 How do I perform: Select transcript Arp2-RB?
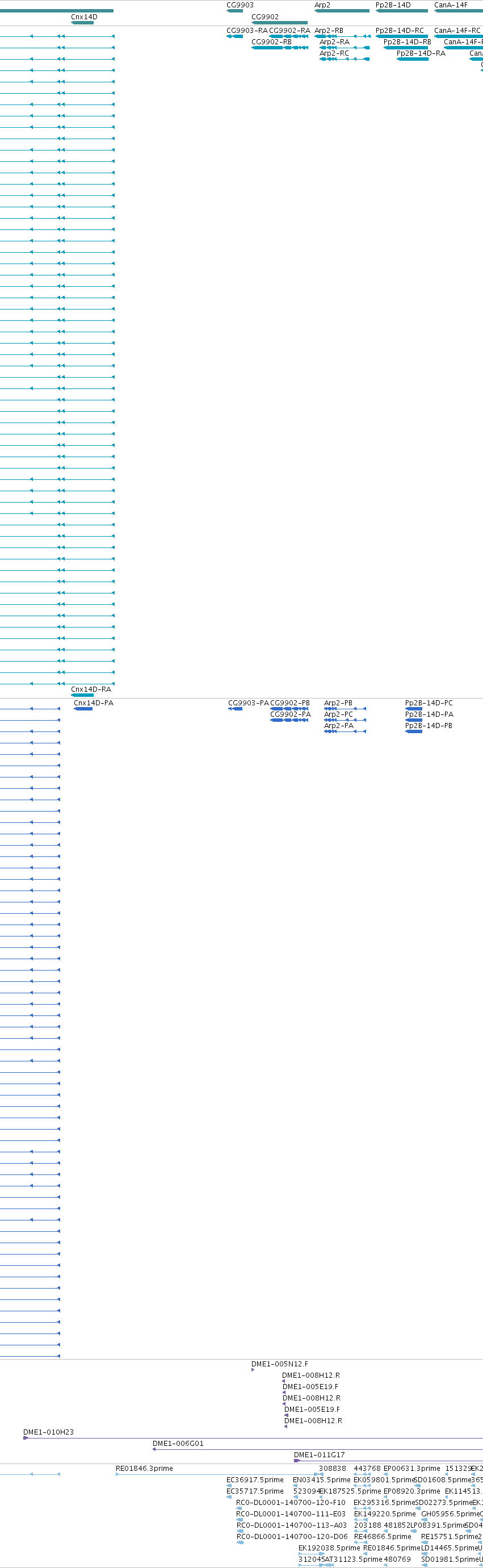pos(329,31)
